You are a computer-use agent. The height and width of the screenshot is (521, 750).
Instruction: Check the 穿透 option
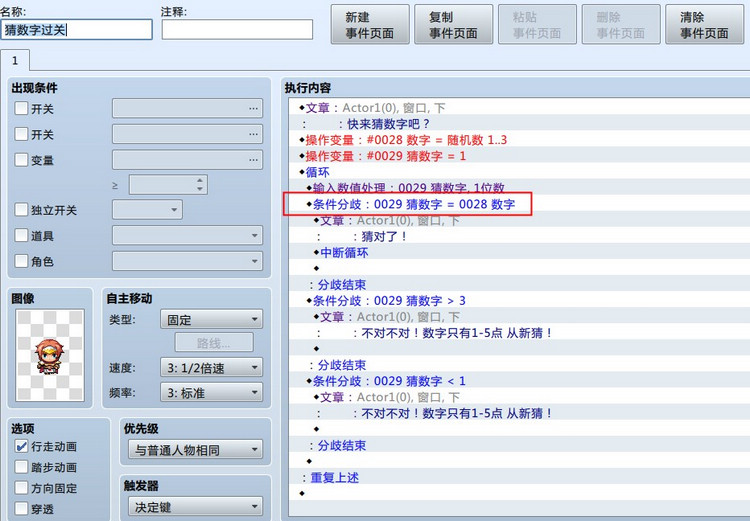(x=21, y=509)
